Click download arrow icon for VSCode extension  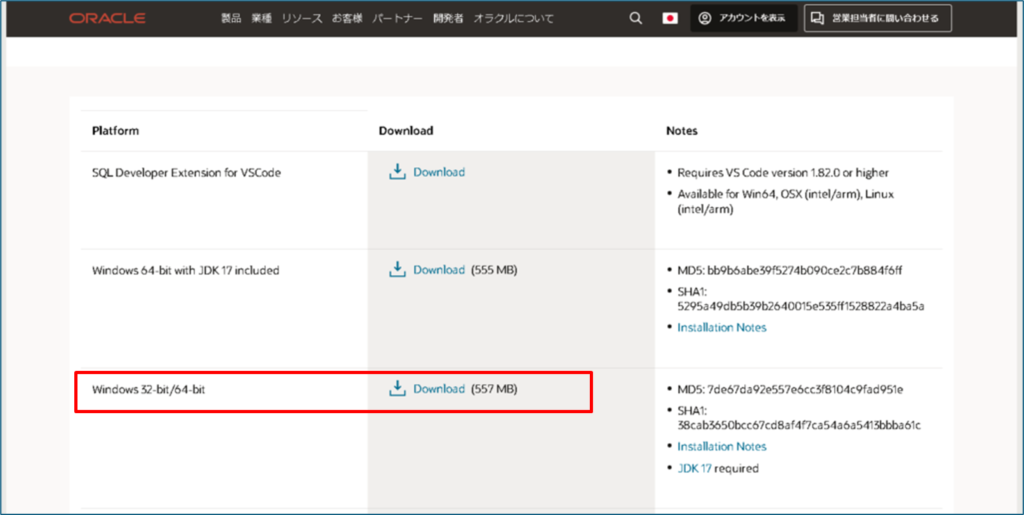(x=397, y=172)
